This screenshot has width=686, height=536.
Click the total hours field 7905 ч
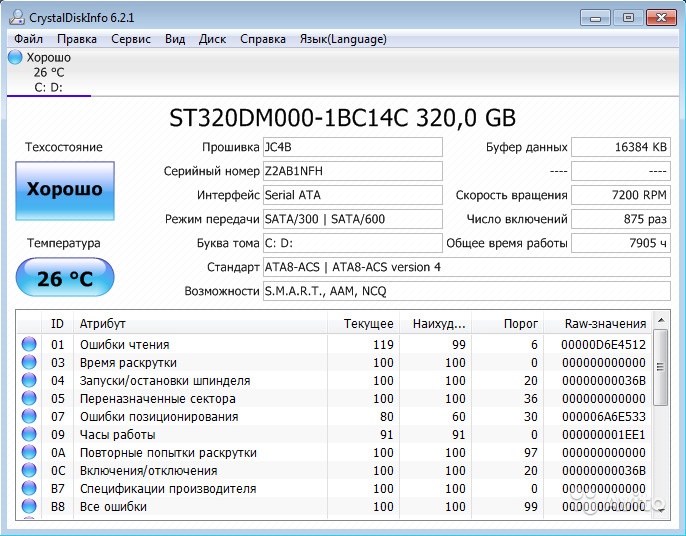point(621,243)
